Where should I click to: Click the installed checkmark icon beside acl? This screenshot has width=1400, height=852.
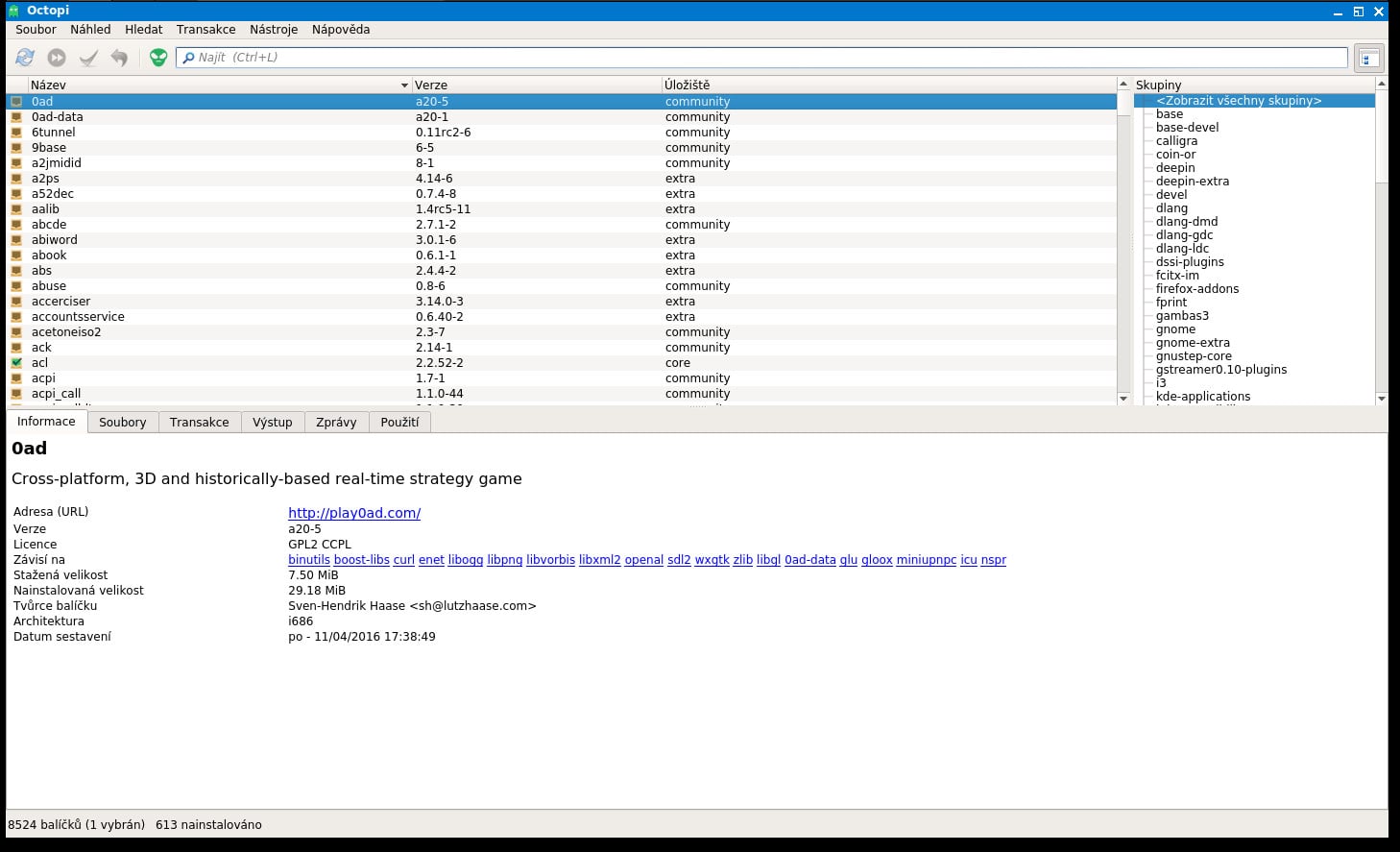point(16,363)
